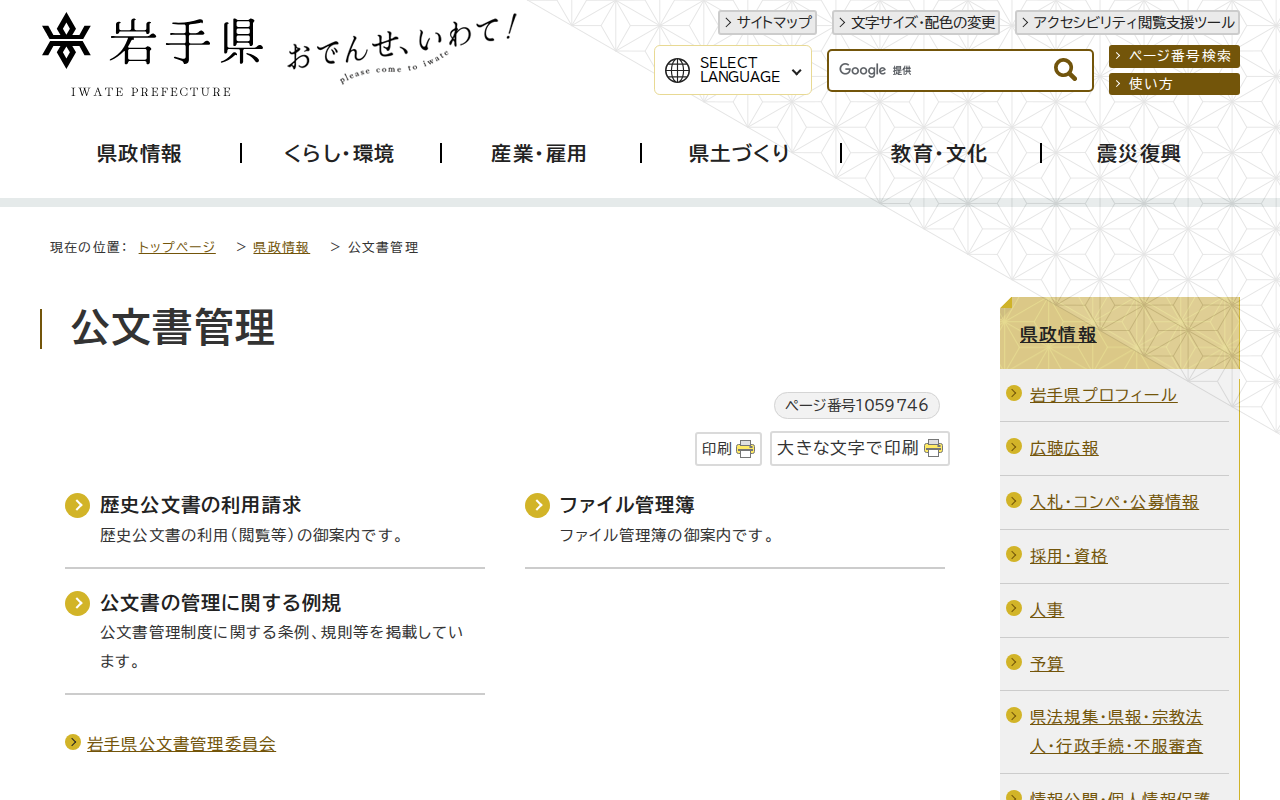Viewport: 1280px width, 800px height.
Task: Open 文字サイズ・配色の変更 settings
Action: point(916,22)
